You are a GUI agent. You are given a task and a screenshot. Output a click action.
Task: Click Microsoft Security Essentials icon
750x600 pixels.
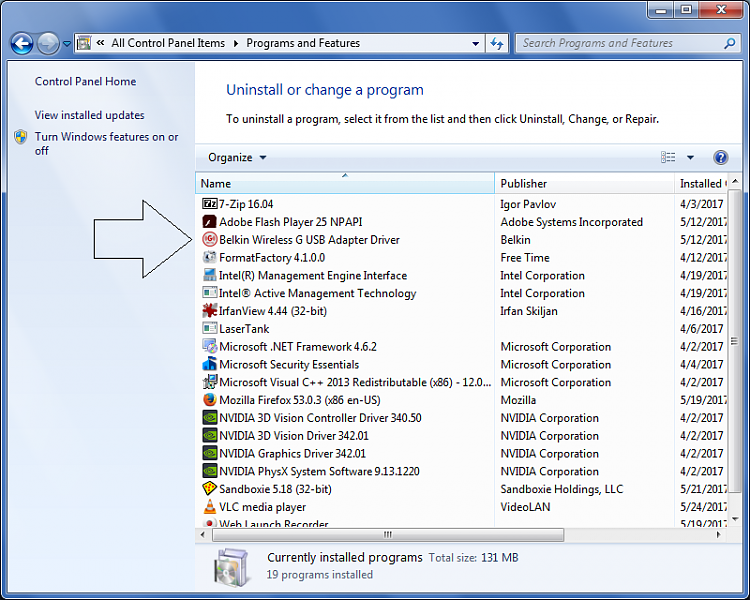210,364
